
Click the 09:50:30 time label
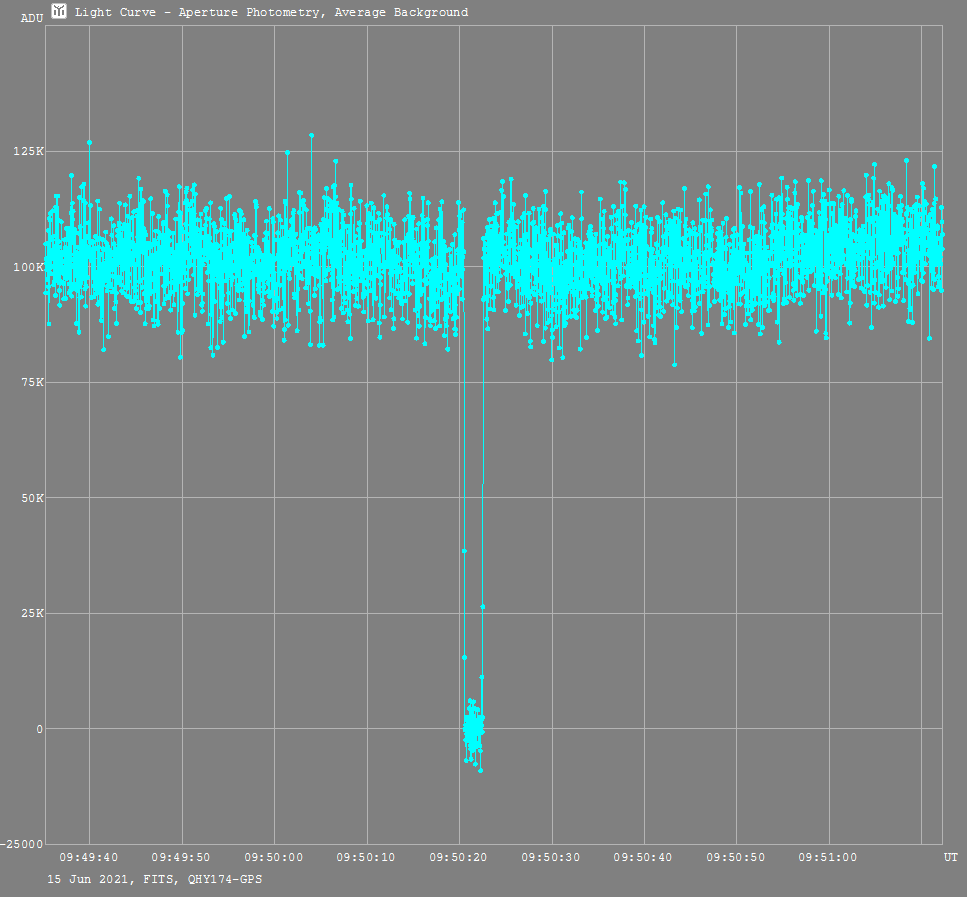click(551, 857)
